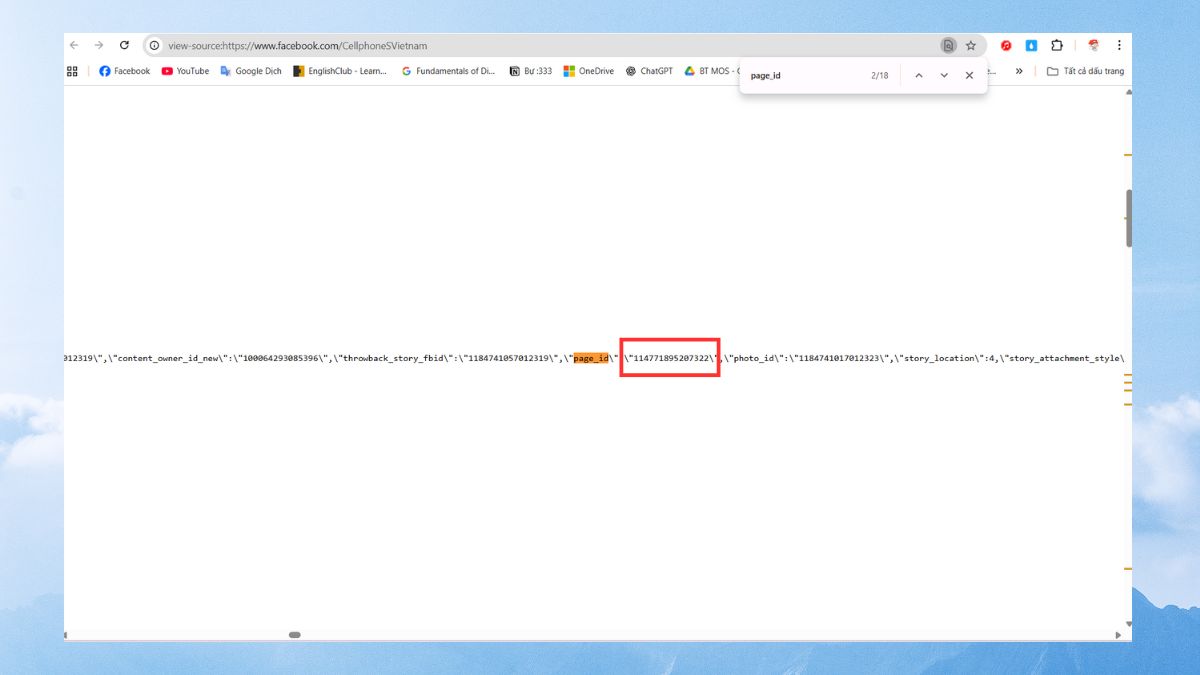This screenshot has height=675, width=1200.
Task: Reload the view-source page
Action: 124,45
